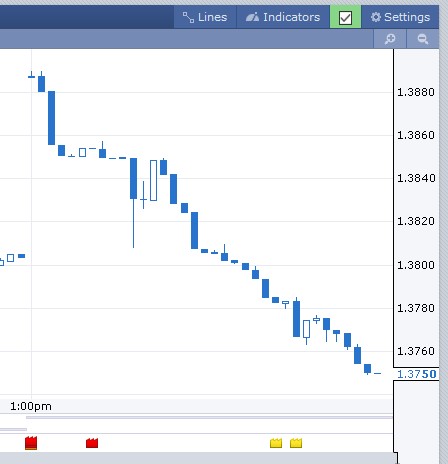Click the 1.3800 price axis label

[416, 265]
